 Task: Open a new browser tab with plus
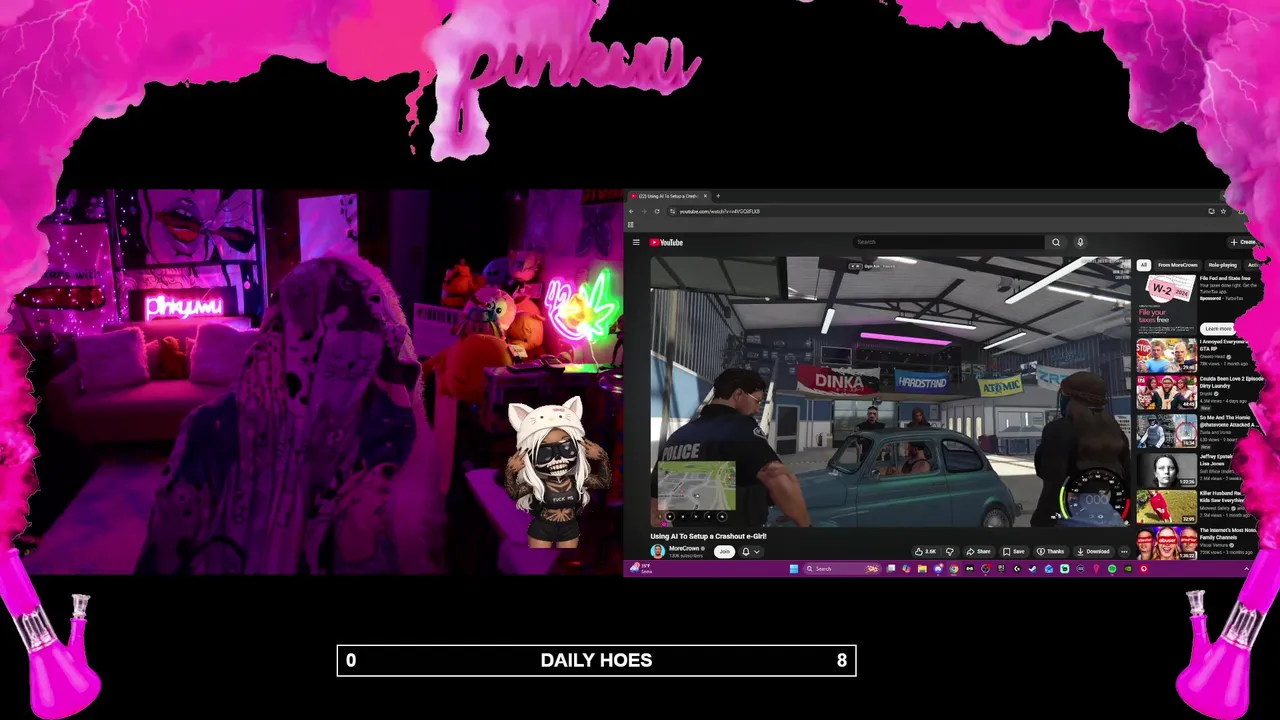click(x=718, y=196)
